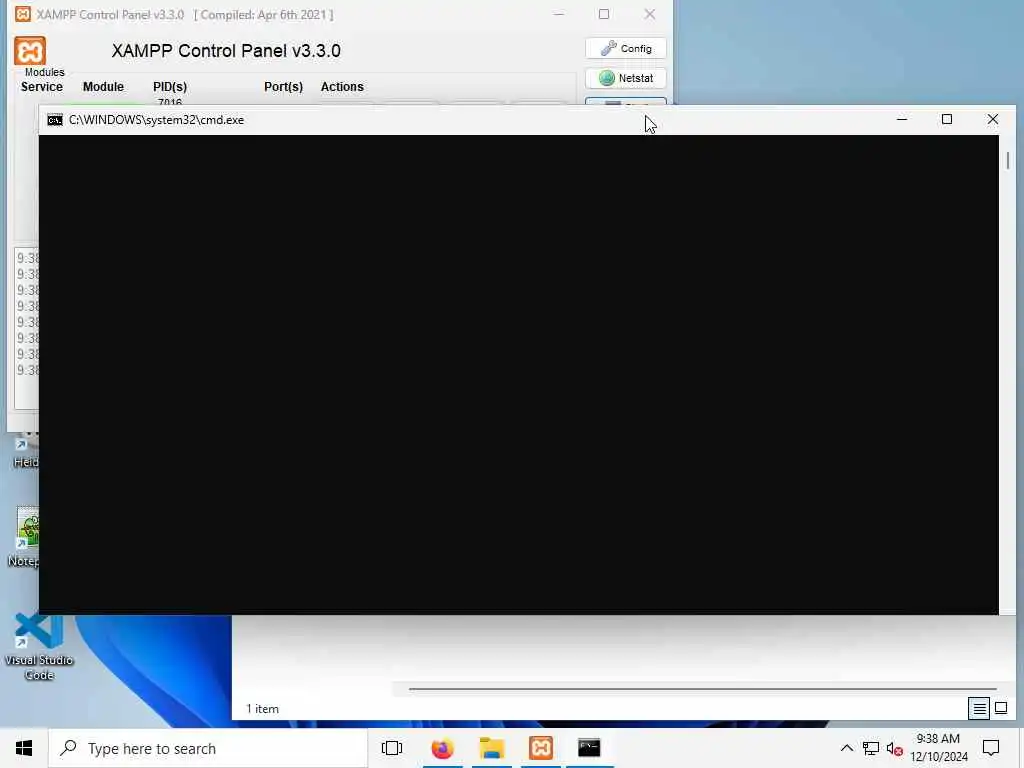This screenshot has height=768, width=1024.
Task: Open the Windows Start menu
Action: [x=24, y=748]
